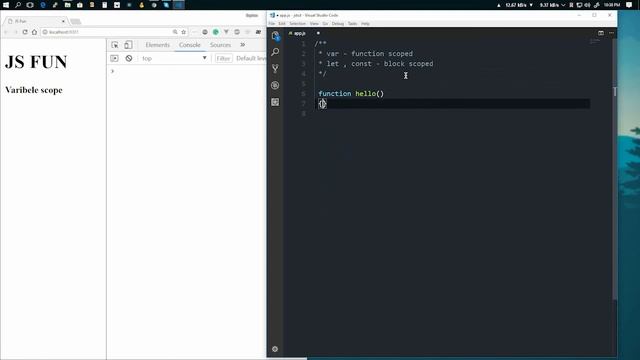The height and width of the screenshot is (360, 640).
Task: Open the VS Code Search view
Action: [x=275, y=52]
